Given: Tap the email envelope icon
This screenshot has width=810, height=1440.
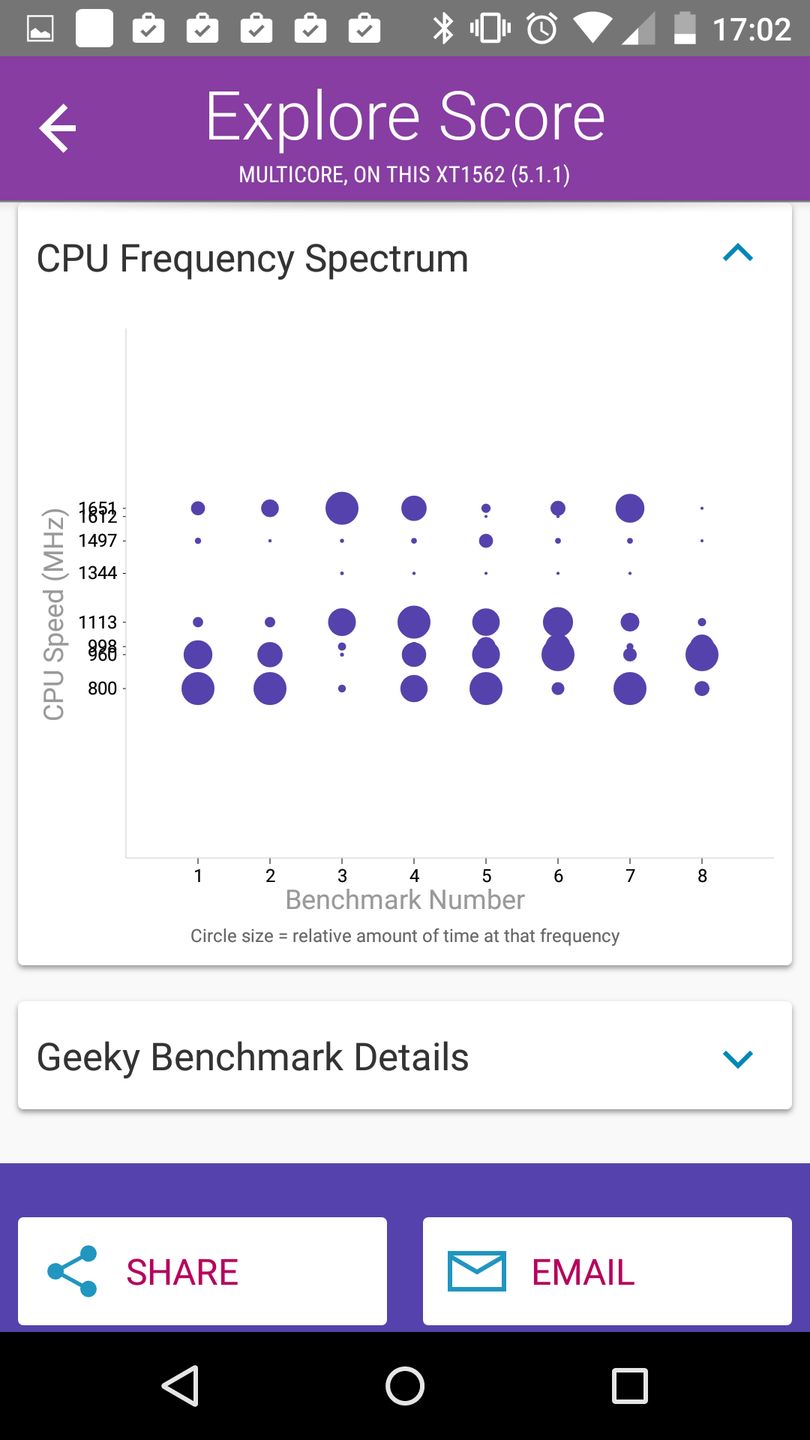Looking at the screenshot, I should [477, 1271].
